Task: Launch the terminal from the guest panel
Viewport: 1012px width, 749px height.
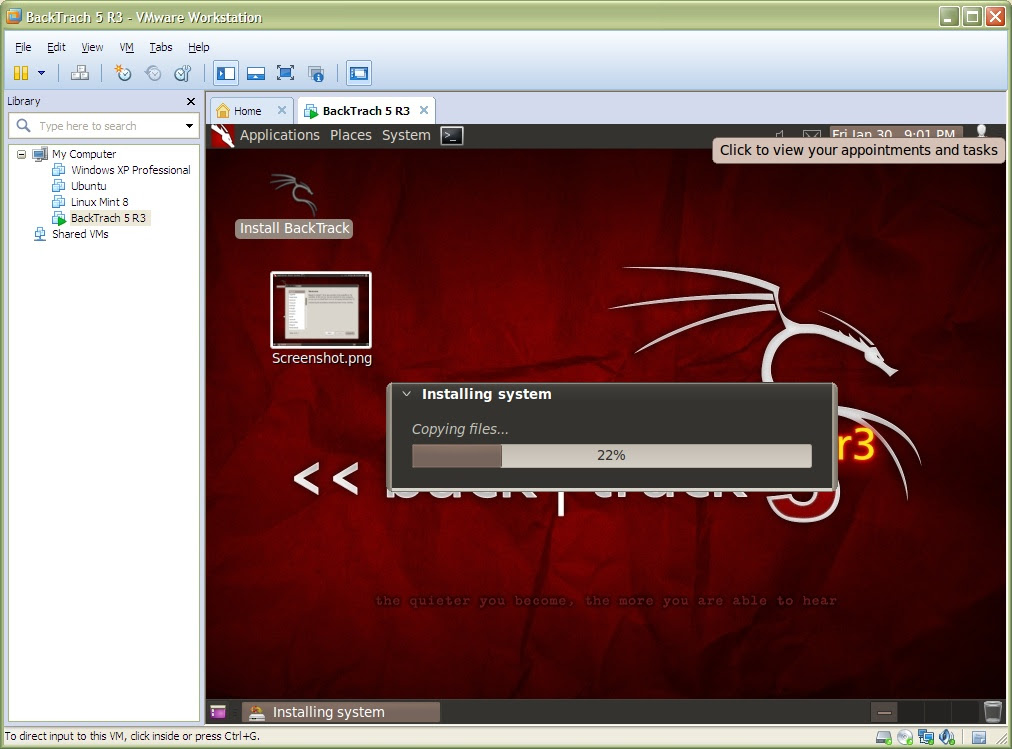Action: [x=452, y=135]
